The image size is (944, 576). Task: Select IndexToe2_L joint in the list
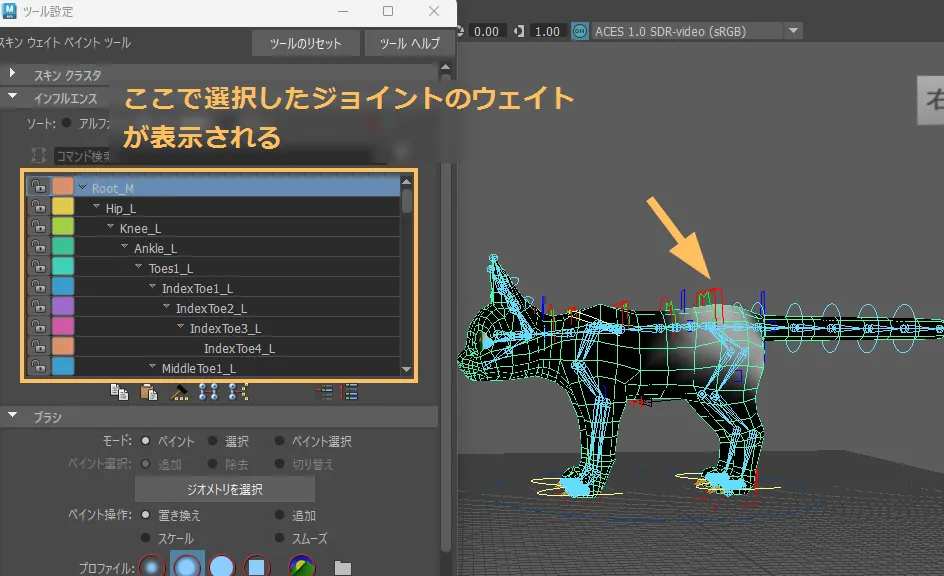(211, 308)
